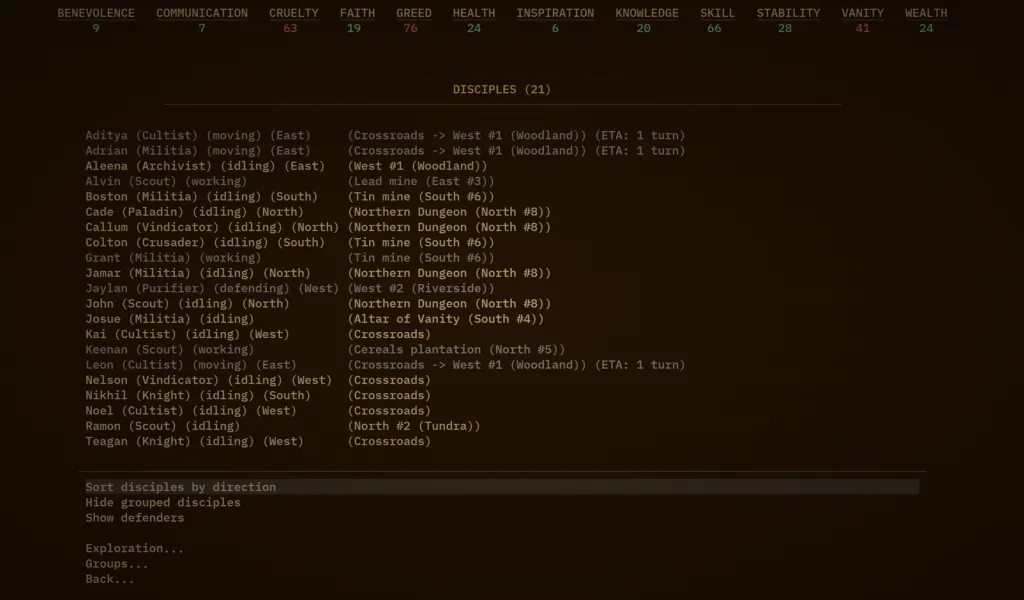Select Kai (Cultist) row

tap(258, 334)
